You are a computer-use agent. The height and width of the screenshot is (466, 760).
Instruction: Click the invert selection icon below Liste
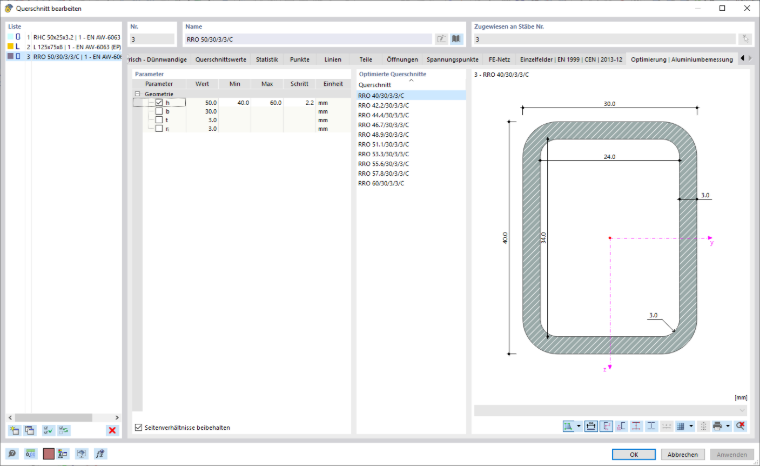(63, 430)
